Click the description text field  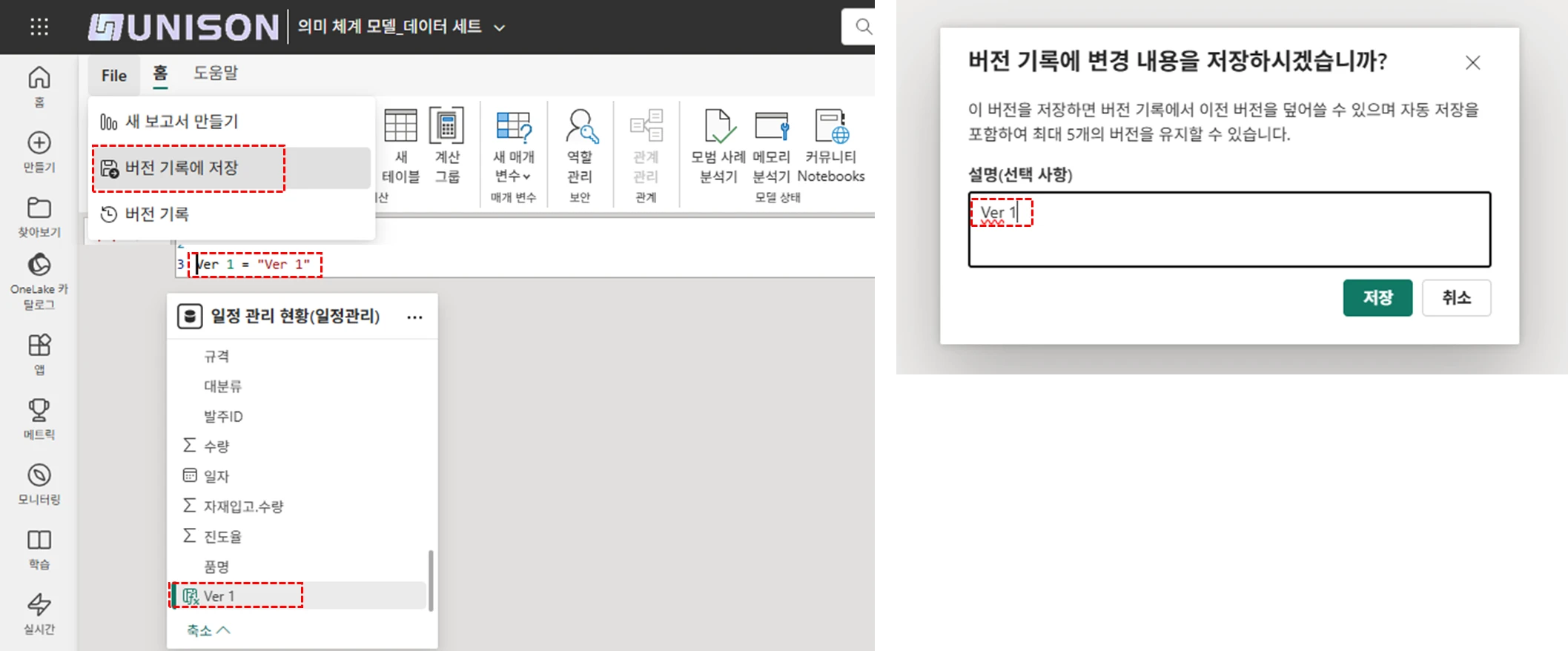(1228, 230)
